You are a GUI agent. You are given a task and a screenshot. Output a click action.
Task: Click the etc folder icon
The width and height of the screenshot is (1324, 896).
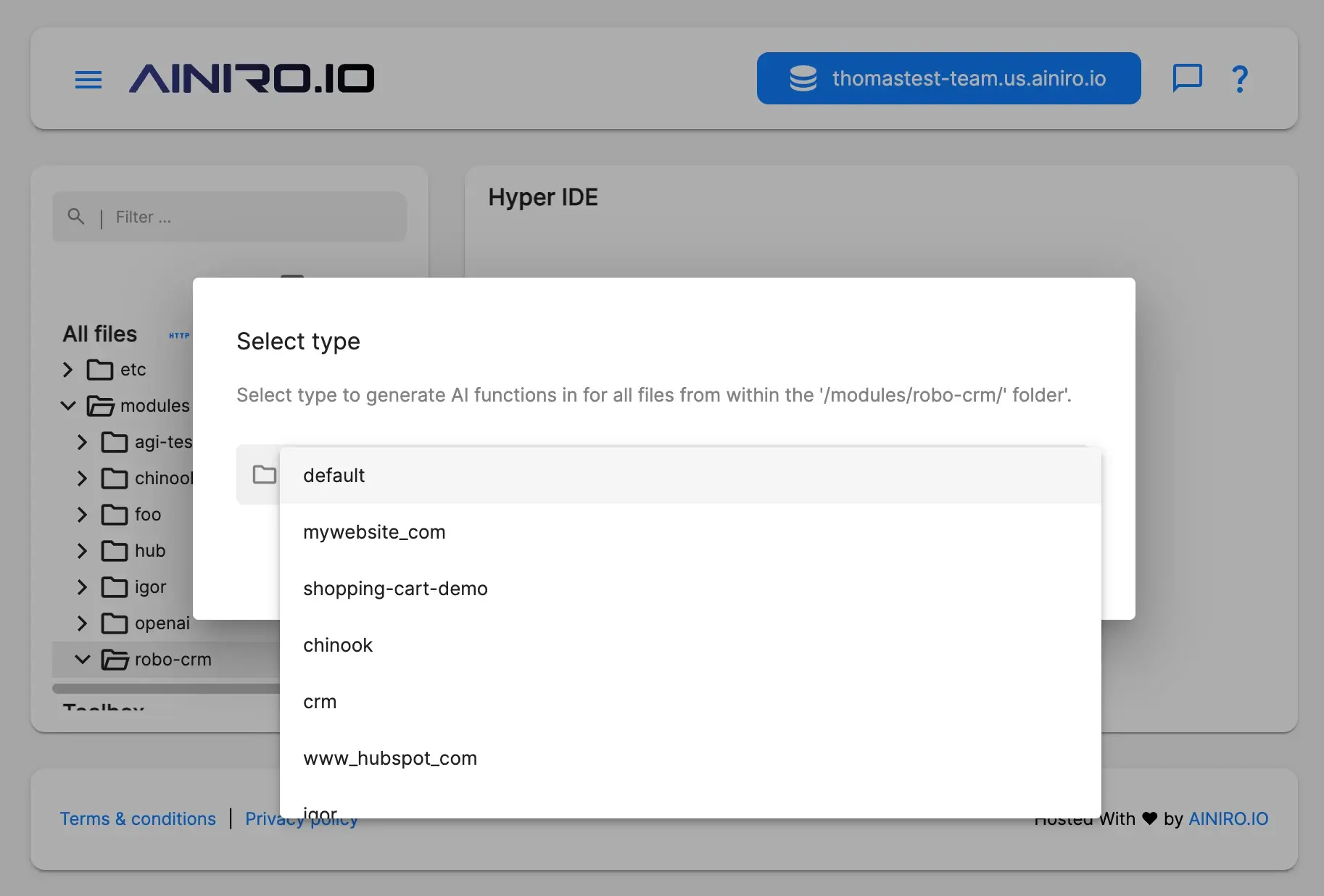[x=100, y=370]
